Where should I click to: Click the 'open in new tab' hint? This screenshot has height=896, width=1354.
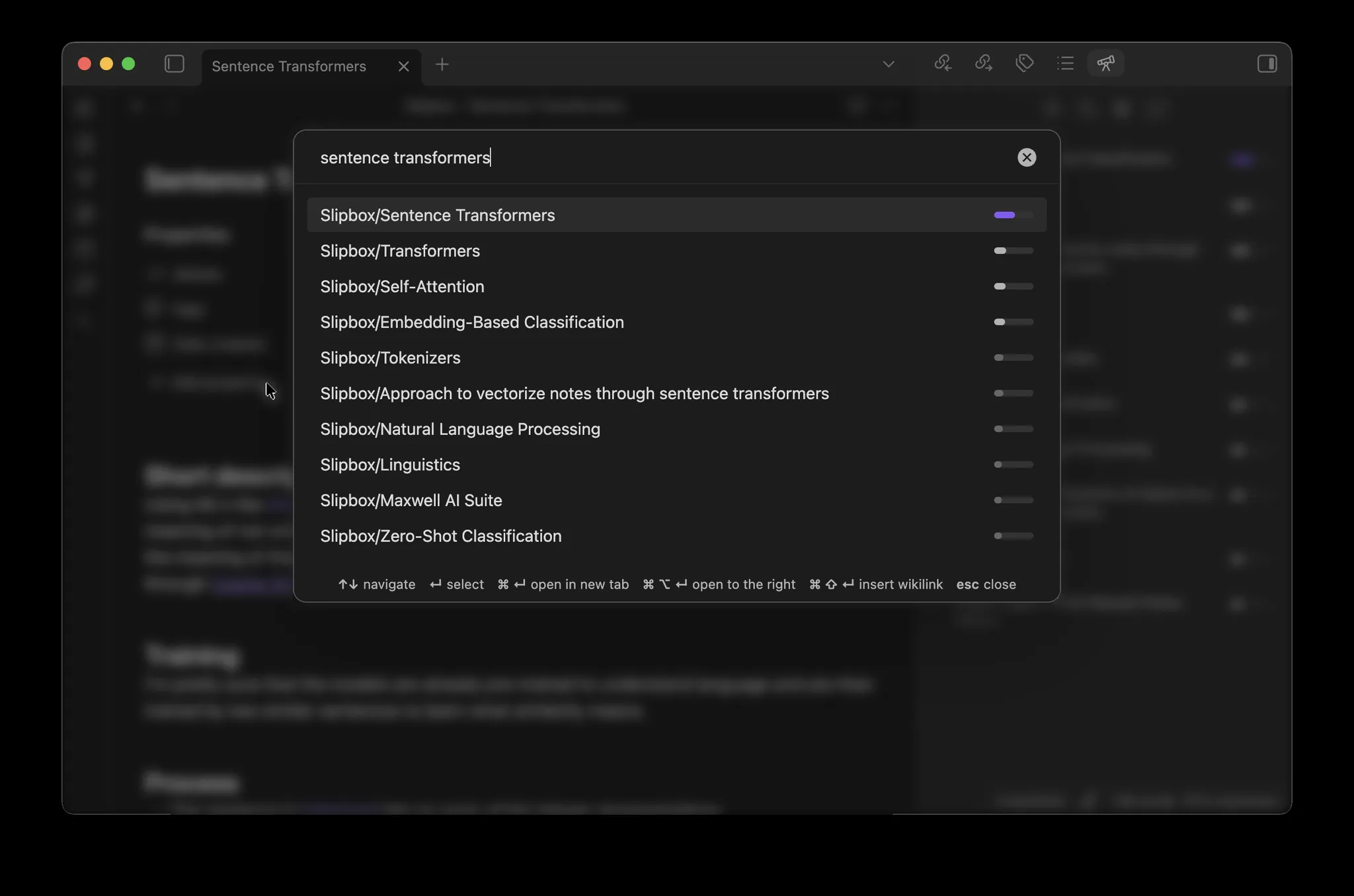coord(563,584)
